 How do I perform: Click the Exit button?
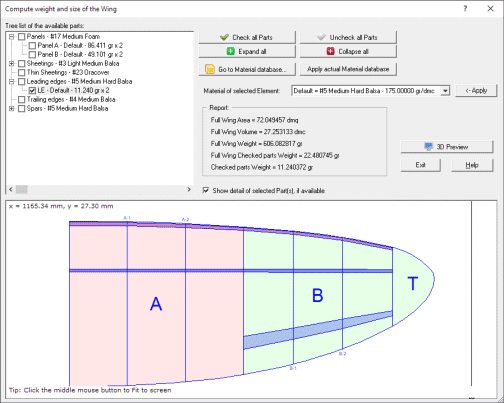coord(420,165)
